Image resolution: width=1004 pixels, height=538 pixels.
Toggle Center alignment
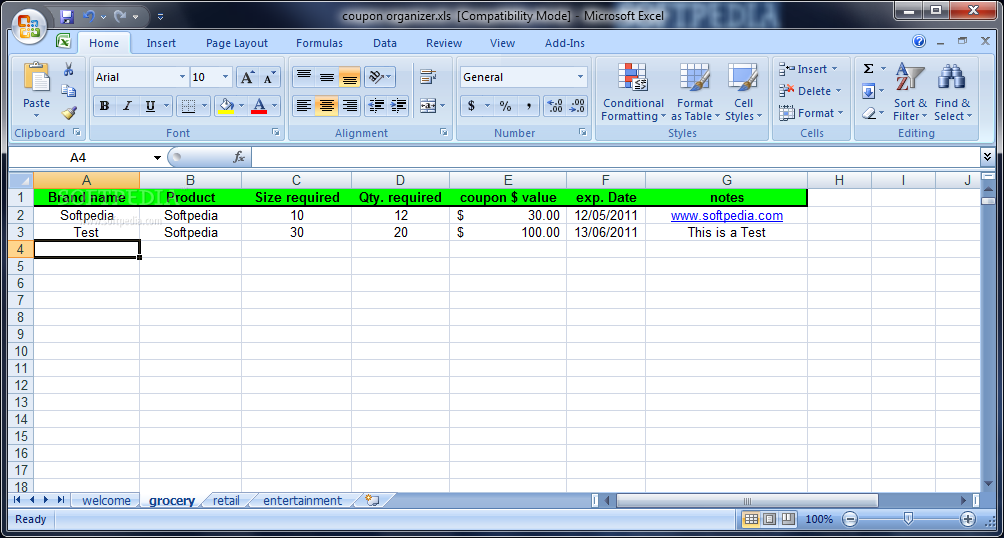[x=327, y=106]
